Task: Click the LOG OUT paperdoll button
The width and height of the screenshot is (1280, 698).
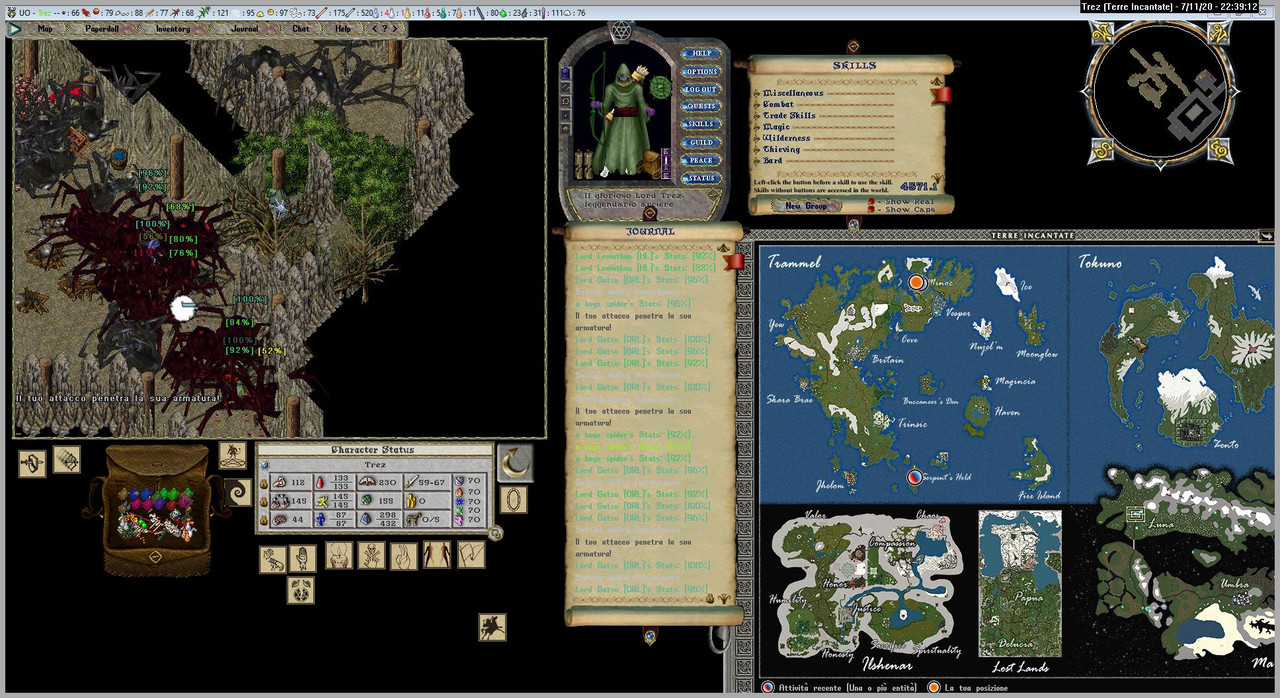Action: pos(701,90)
